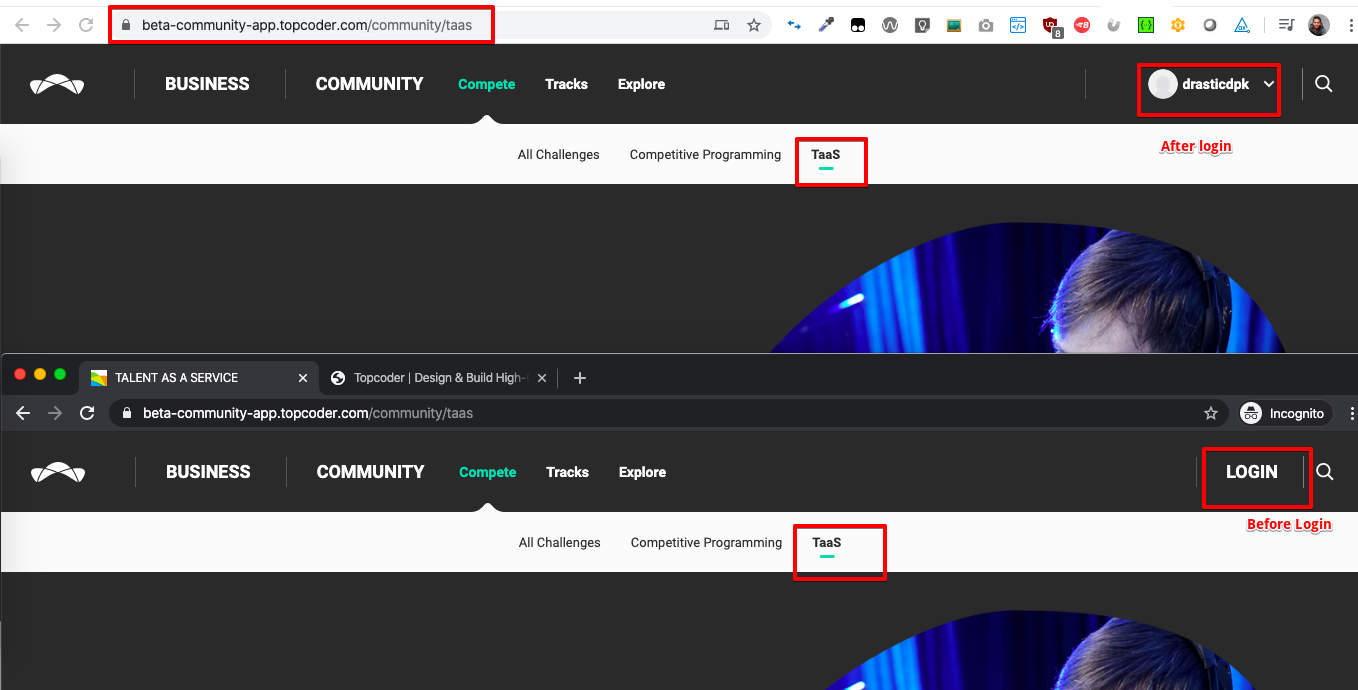Open the red round B extension icon

click(1082, 26)
